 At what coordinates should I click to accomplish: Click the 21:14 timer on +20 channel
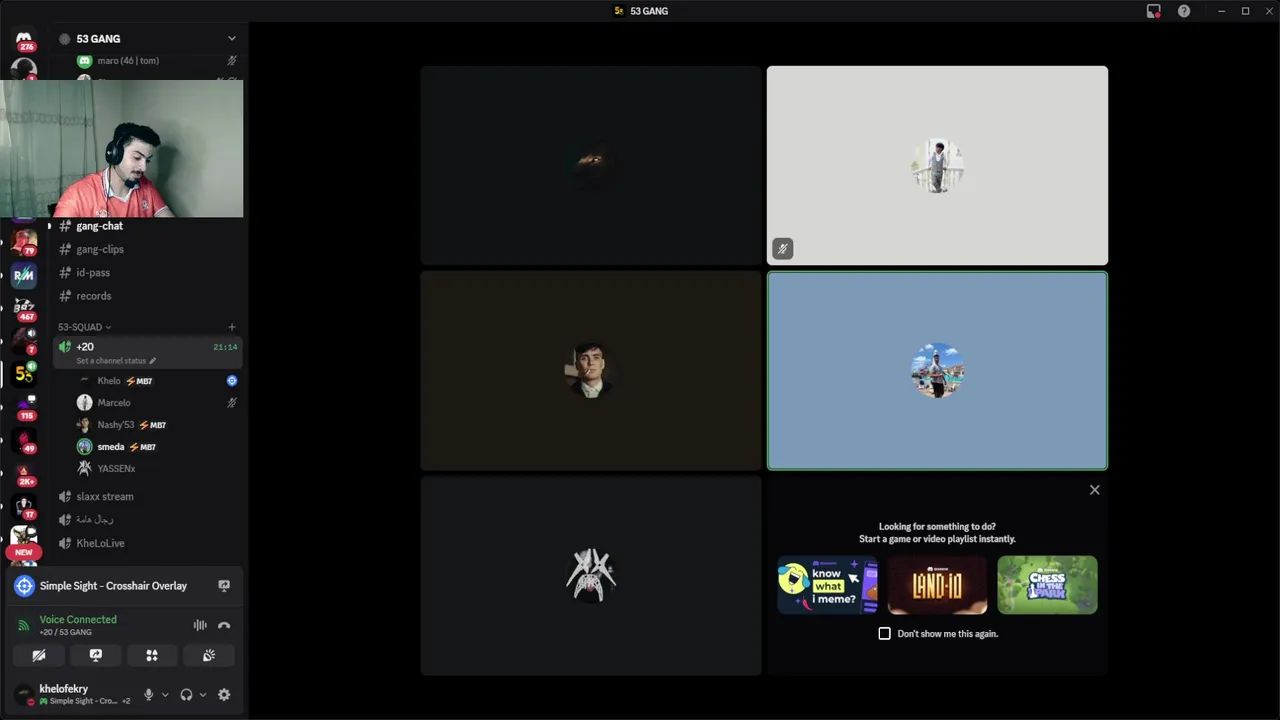(225, 347)
